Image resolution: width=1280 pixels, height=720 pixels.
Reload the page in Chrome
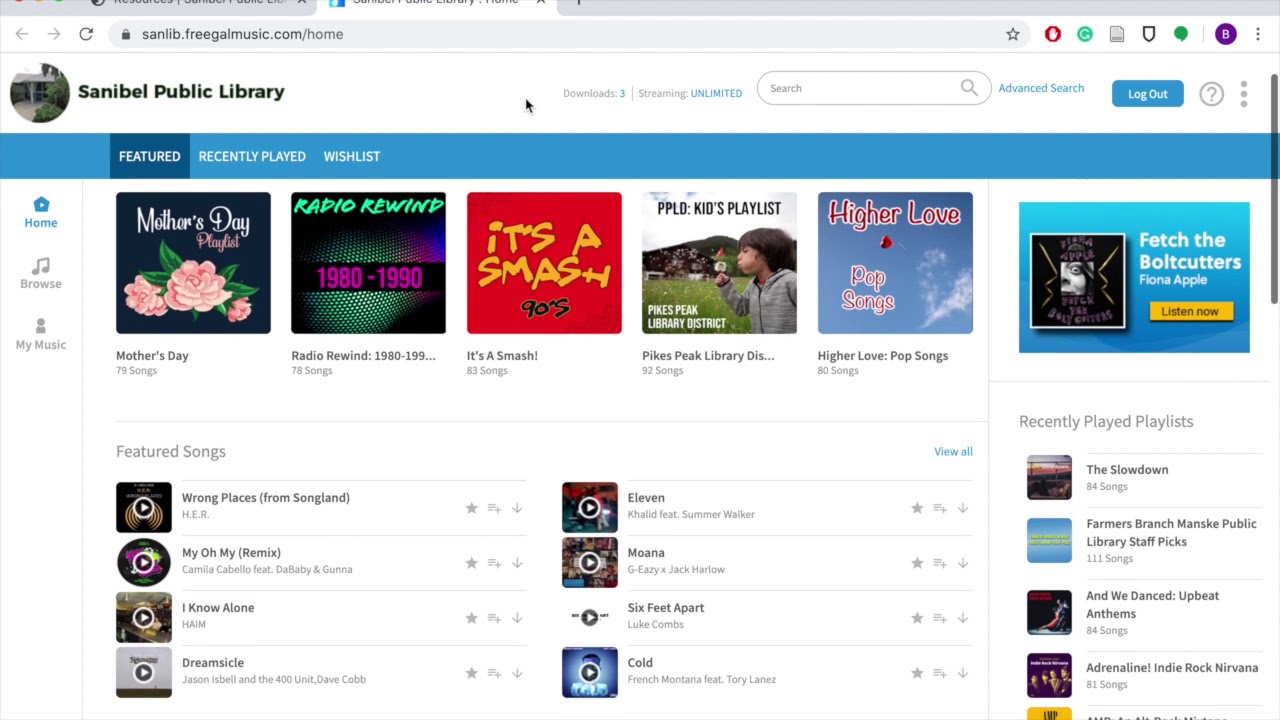(86, 34)
